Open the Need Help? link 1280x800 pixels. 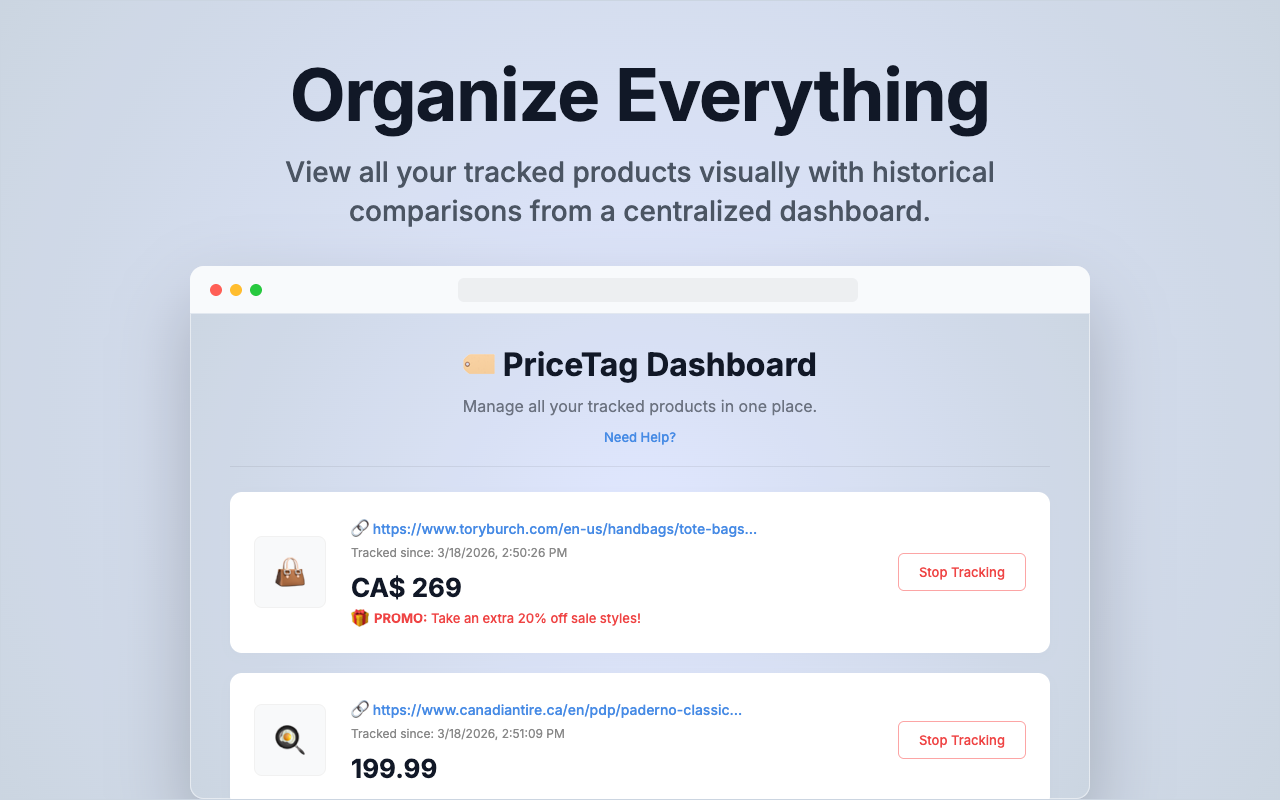pyautogui.click(x=639, y=437)
